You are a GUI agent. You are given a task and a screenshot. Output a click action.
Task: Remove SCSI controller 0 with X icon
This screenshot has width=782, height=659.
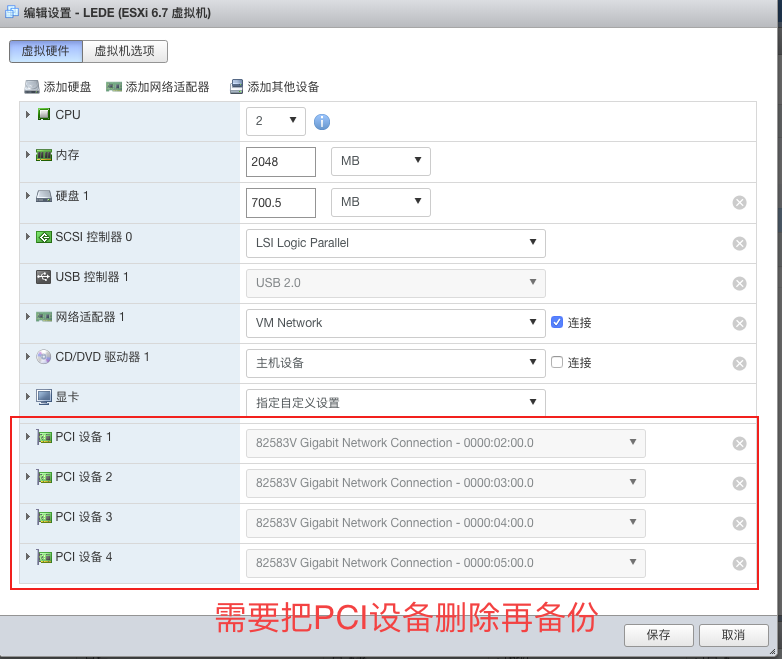pyautogui.click(x=739, y=243)
